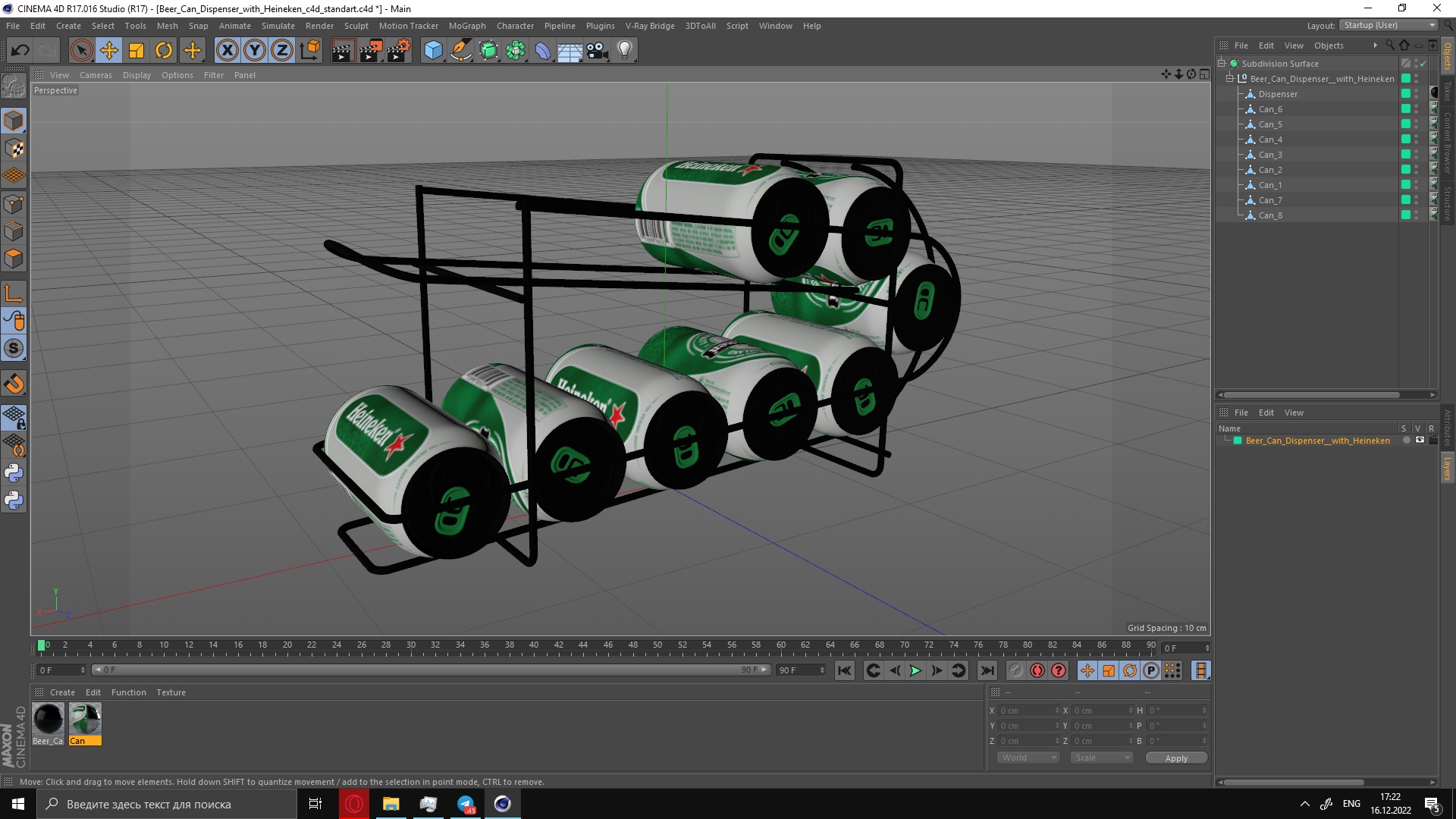Click the Can_2 layer color square
1456x819 pixels.
pyautogui.click(x=1405, y=170)
